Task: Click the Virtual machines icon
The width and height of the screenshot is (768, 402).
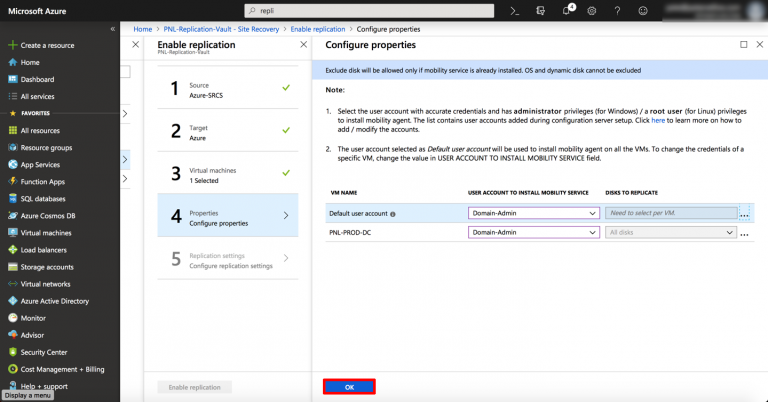Action: 13,233
